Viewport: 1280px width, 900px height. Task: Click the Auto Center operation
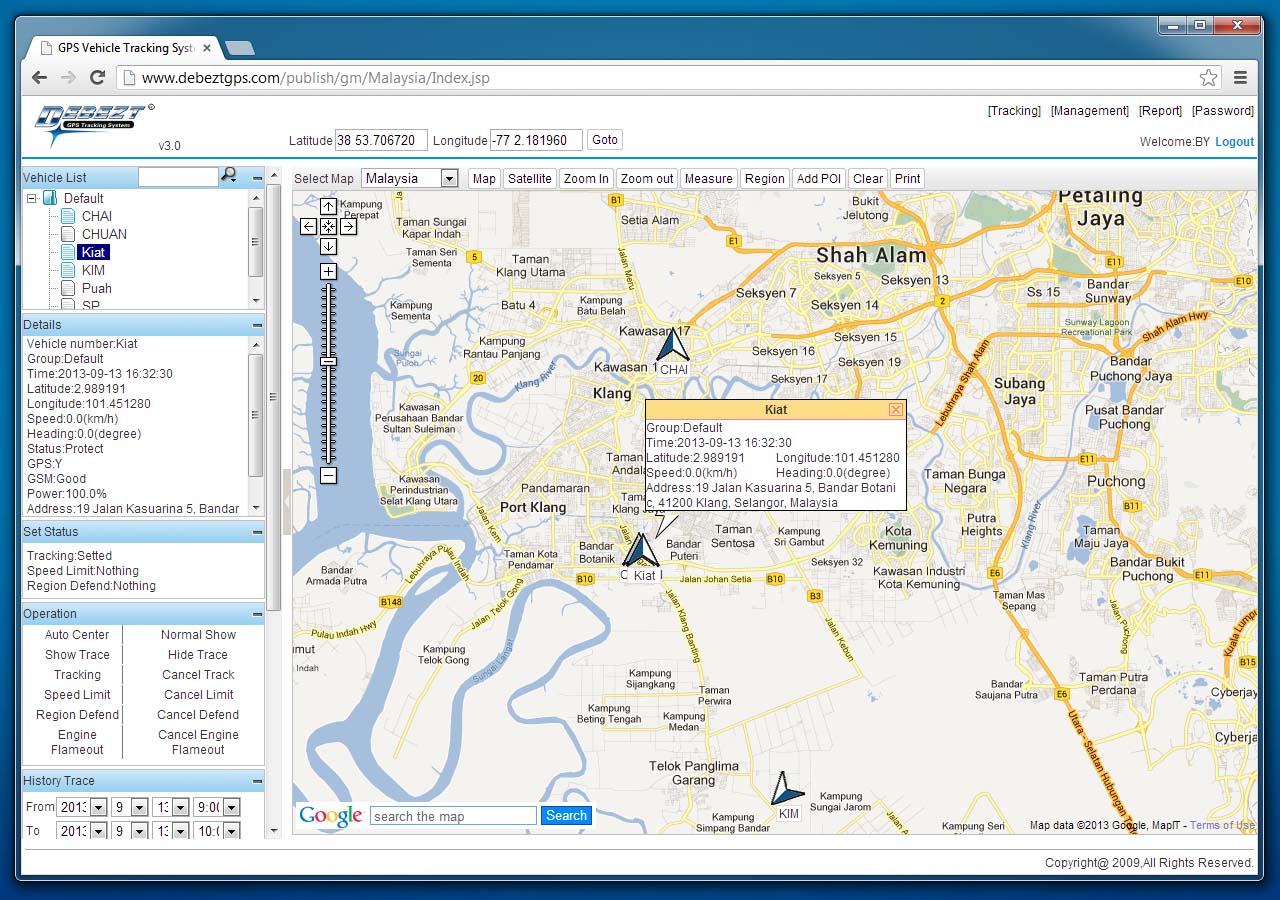coord(77,635)
